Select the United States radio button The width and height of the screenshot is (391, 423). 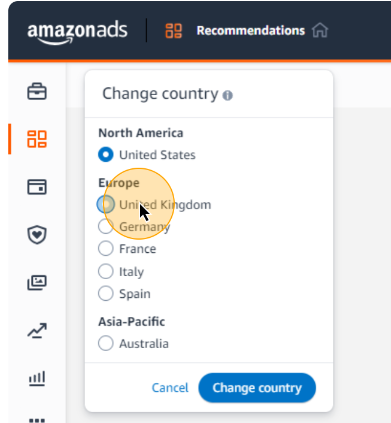[106, 155]
